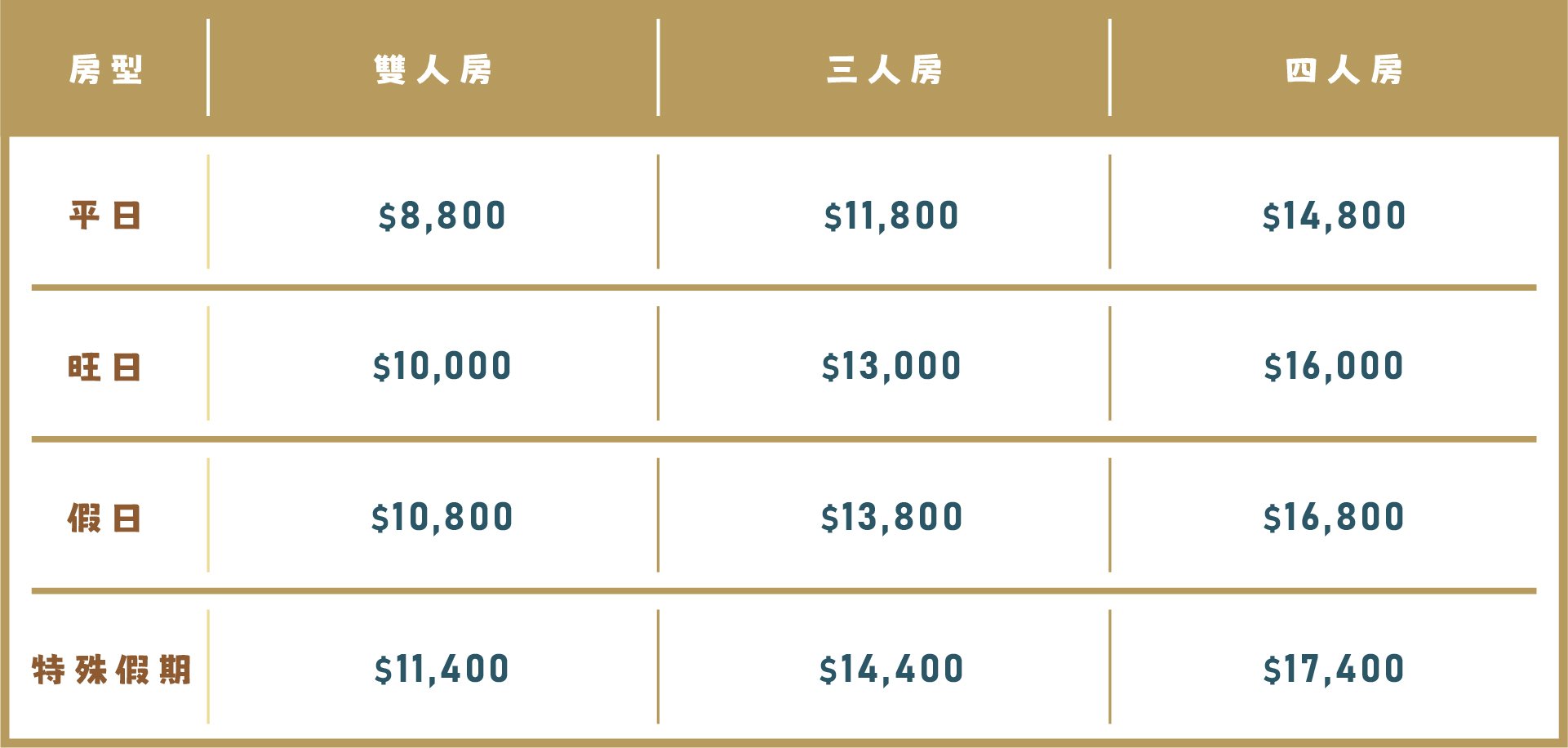Select the $13,800 price cell

coord(891,518)
